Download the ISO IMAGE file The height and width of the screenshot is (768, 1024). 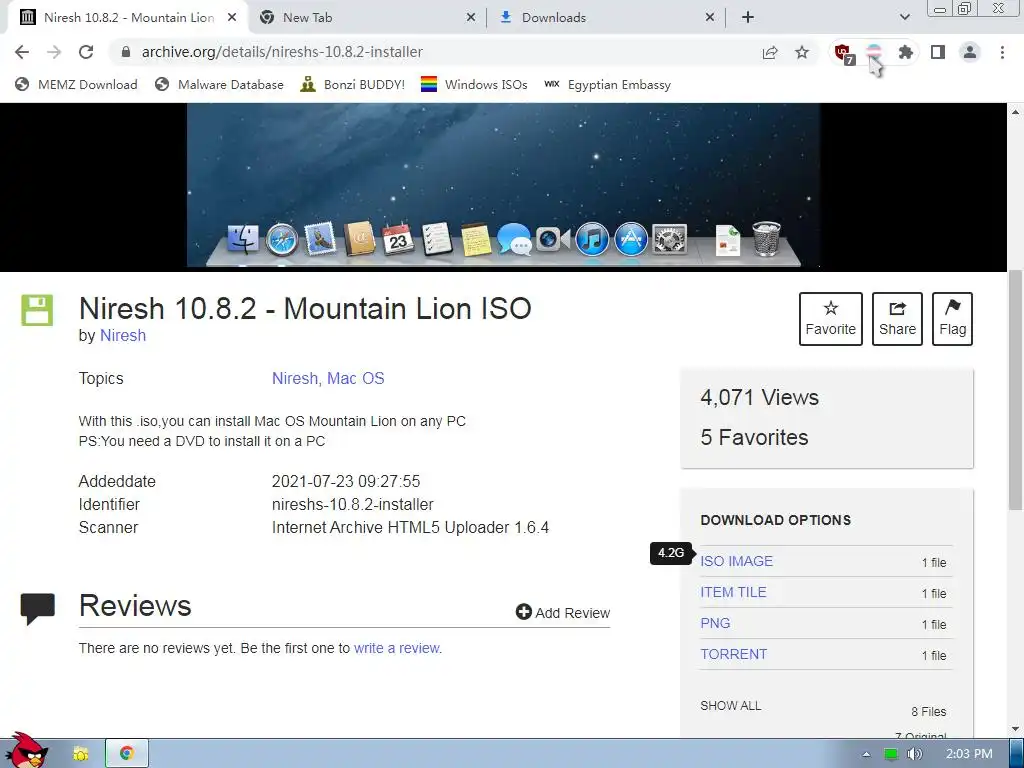pyautogui.click(x=737, y=561)
